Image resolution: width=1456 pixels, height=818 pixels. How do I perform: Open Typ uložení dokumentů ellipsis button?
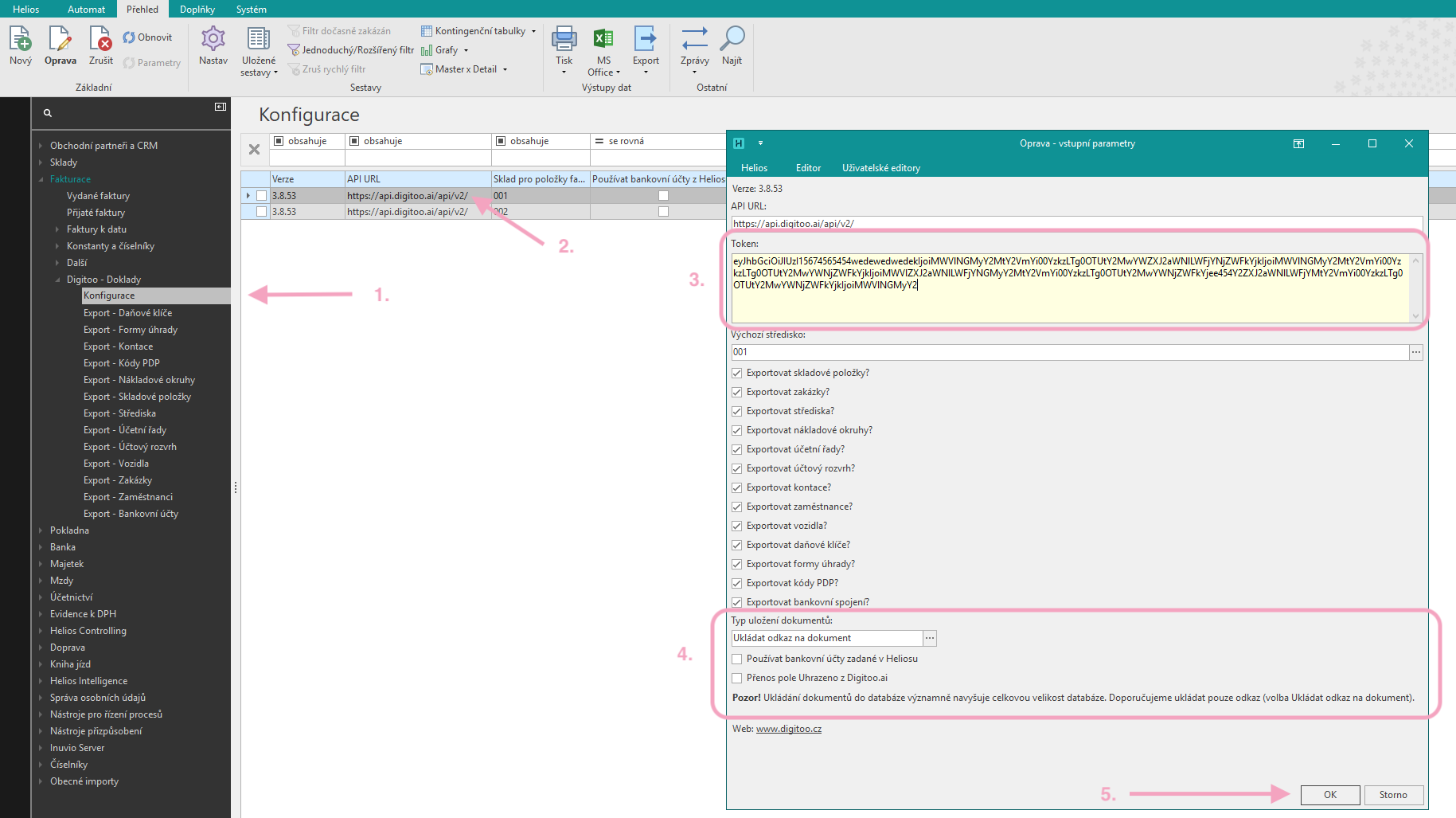pyautogui.click(x=930, y=638)
